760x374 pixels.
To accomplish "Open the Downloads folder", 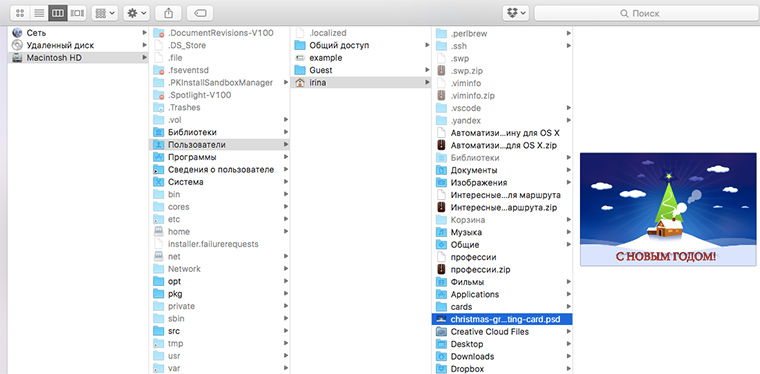I will [503, 356].
